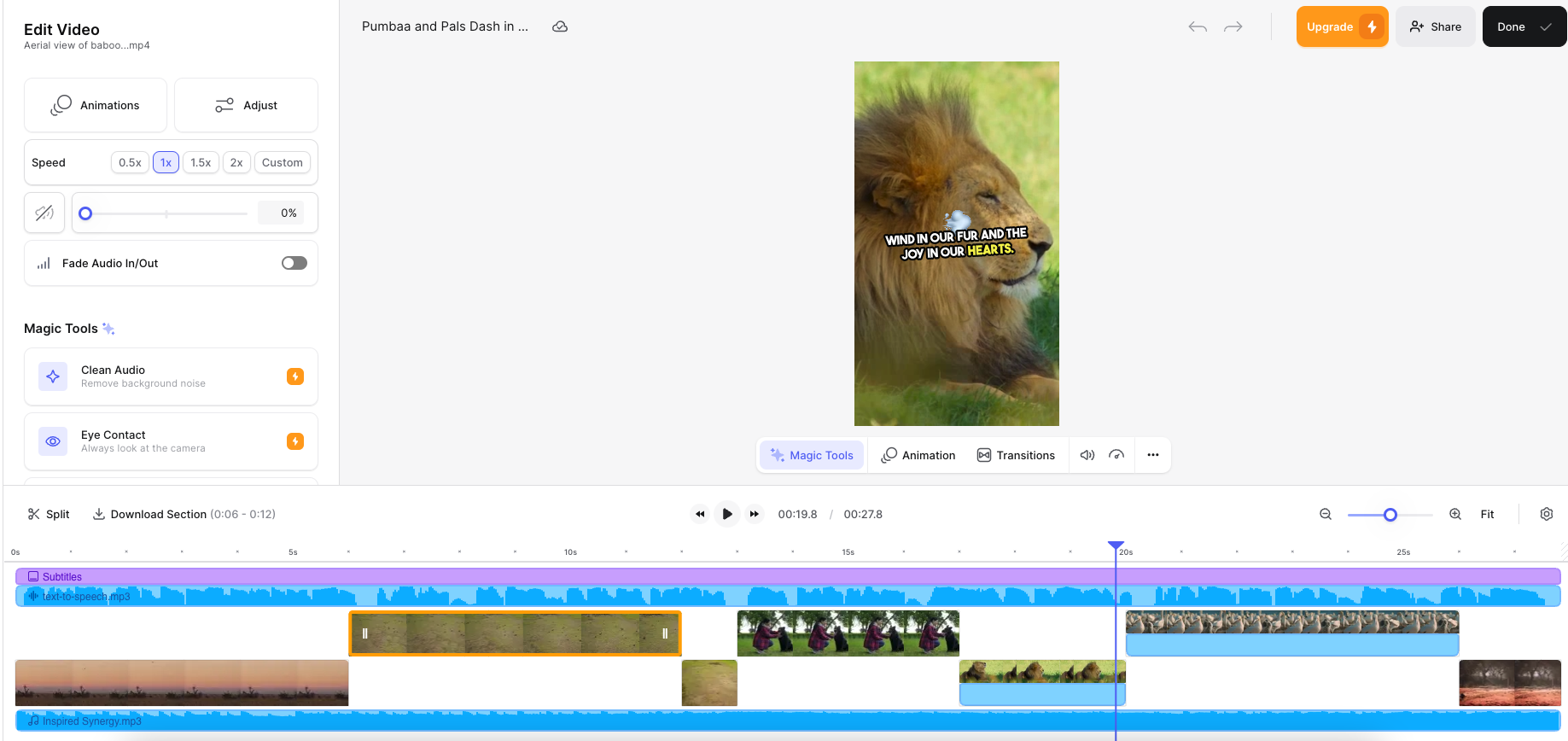Open the Transitions tab
The image size is (1568, 741).
click(x=1016, y=455)
